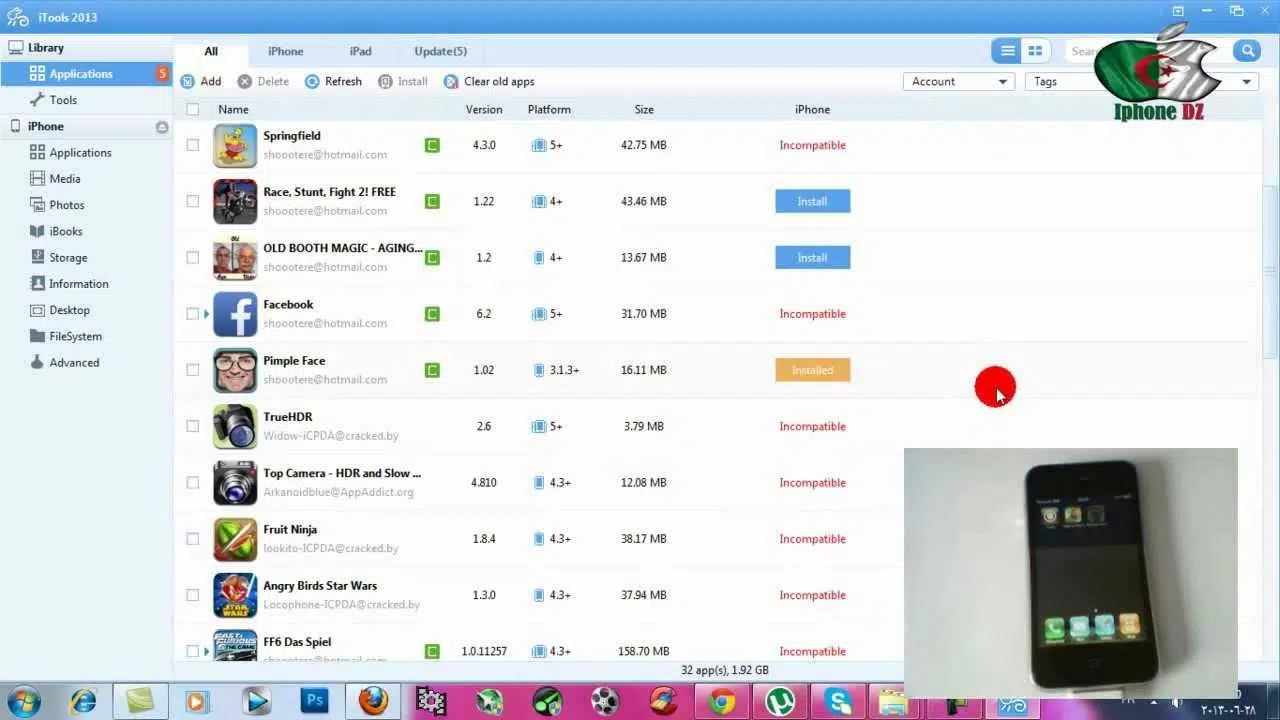The width and height of the screenshot is (1280, 720).
Task: Select the iPad tab
Action: 360,51
